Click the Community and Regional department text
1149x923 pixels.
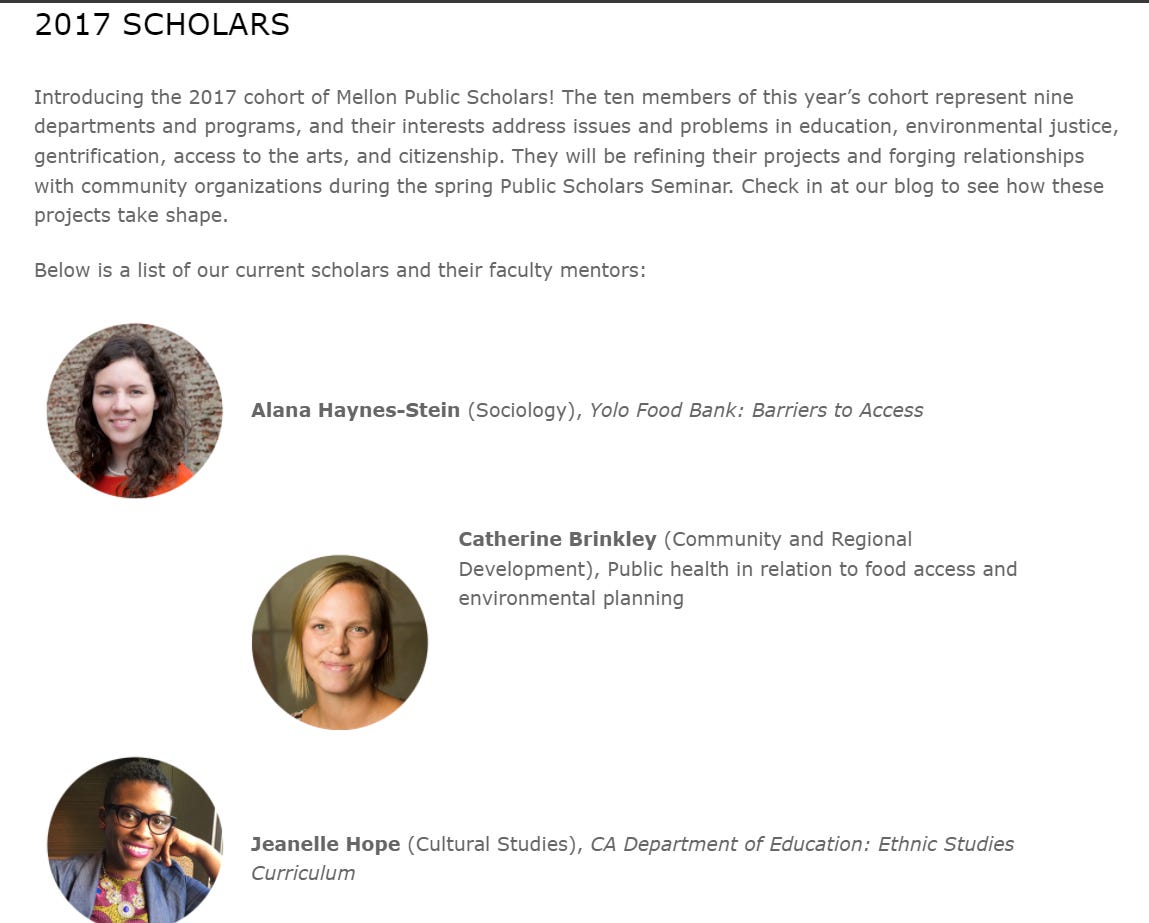790,539
